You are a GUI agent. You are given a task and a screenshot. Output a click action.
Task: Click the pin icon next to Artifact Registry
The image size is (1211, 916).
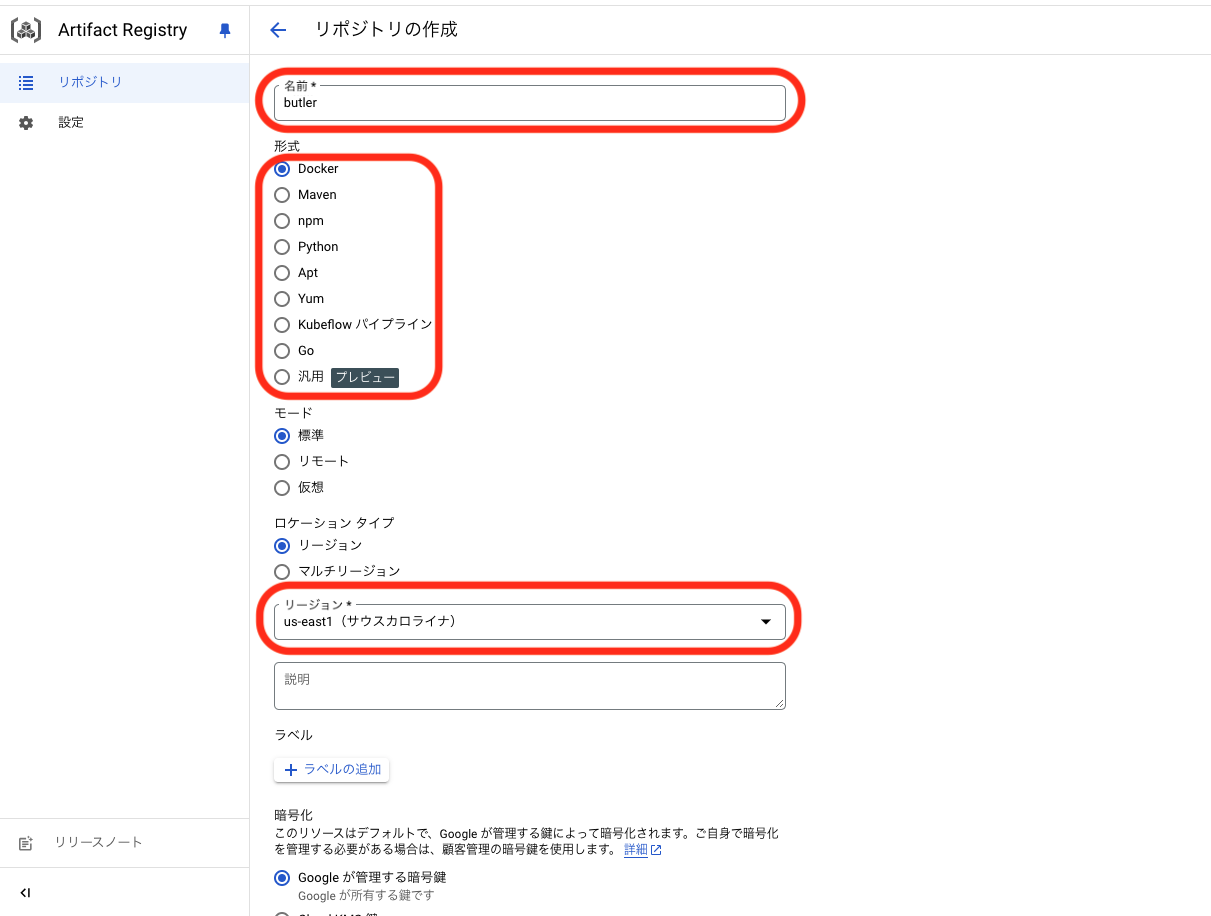pos(224,30)
